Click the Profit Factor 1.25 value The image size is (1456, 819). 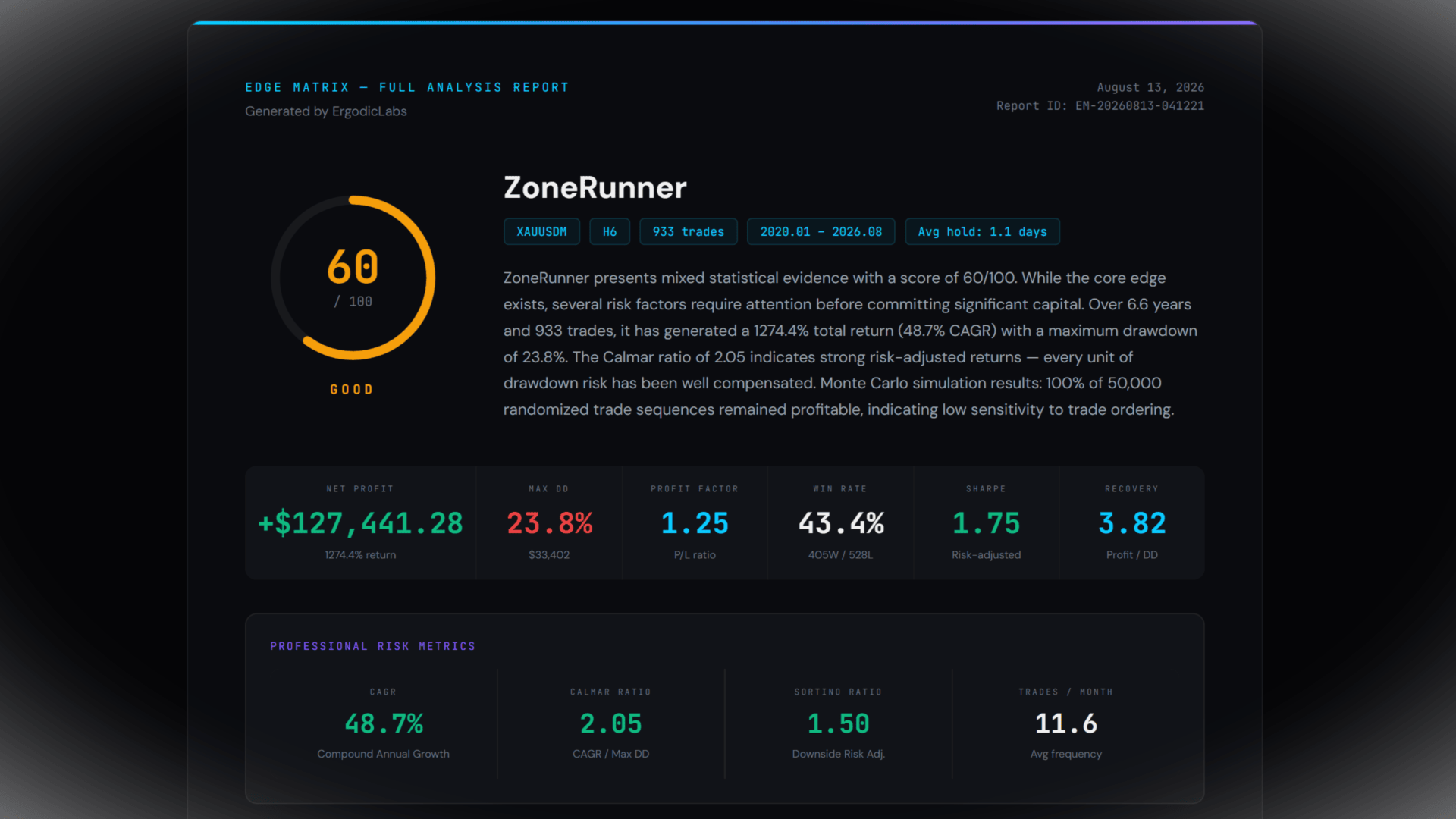point(695,523)
